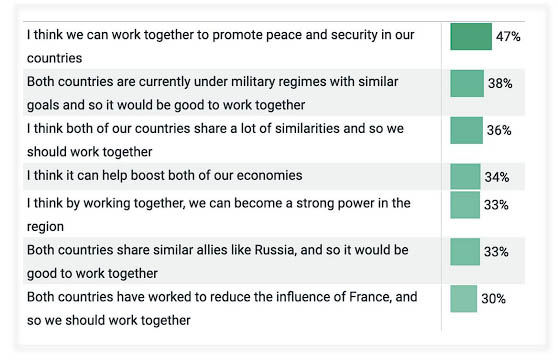Select the green bar beside 'allies like Russia'

coord(465,252)
